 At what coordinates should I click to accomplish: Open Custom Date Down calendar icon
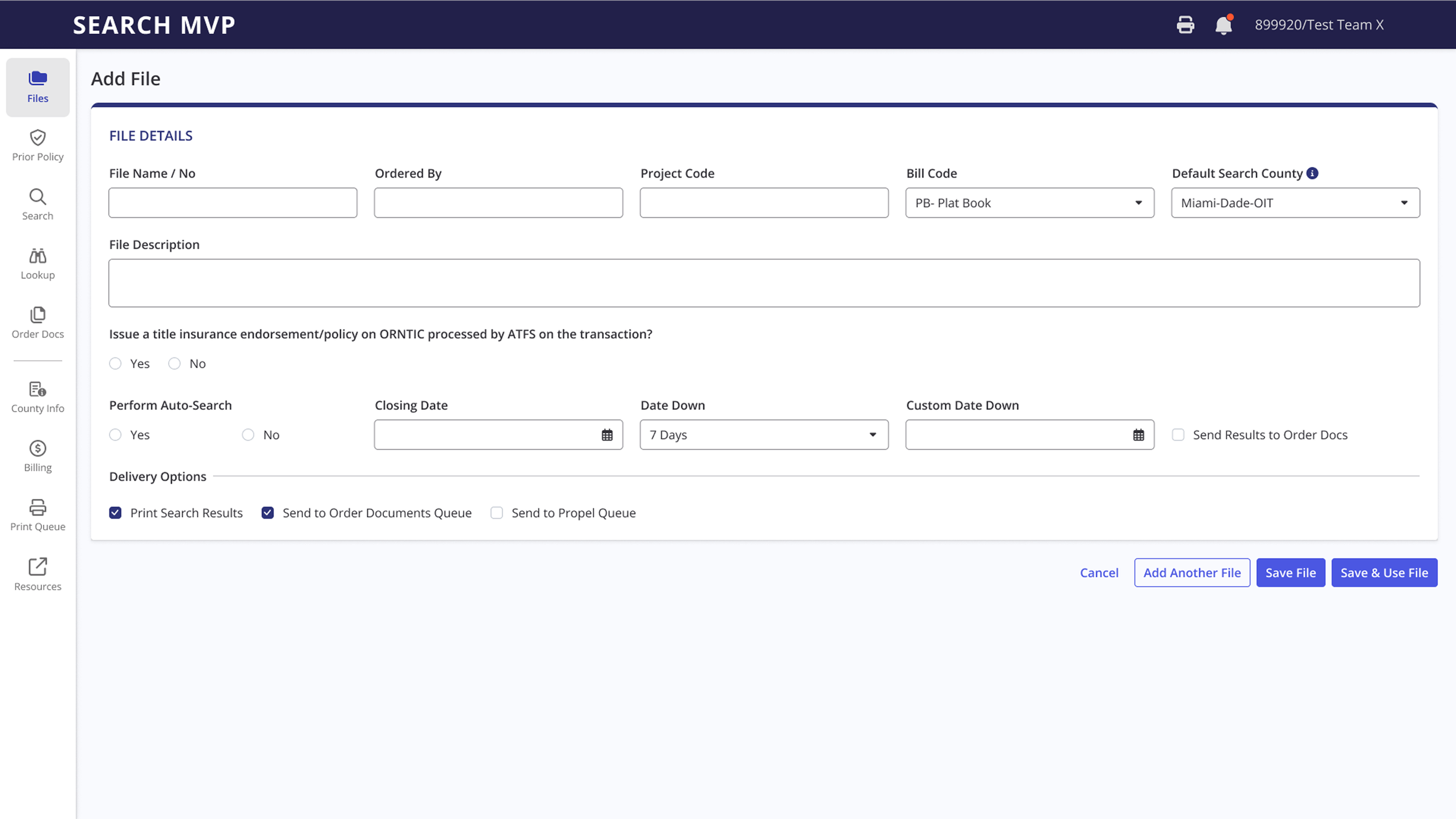point(1138,435)
